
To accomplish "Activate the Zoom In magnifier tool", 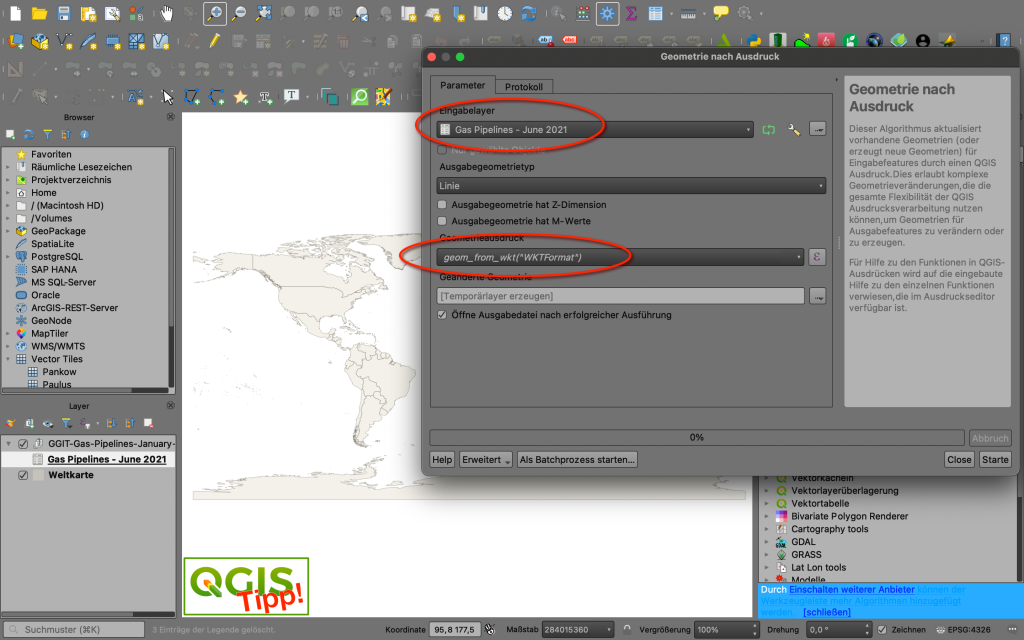I will click(x=215, y=13).
